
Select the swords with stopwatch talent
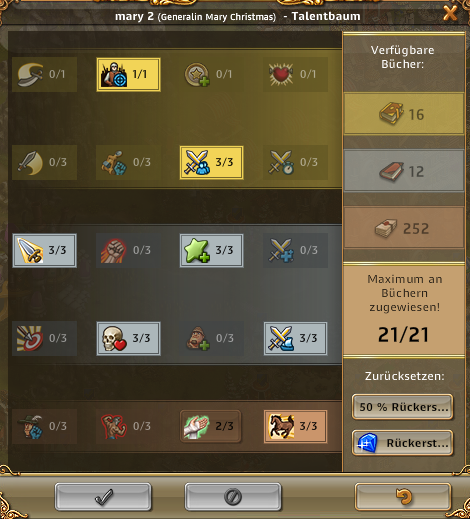click(295, 162)
